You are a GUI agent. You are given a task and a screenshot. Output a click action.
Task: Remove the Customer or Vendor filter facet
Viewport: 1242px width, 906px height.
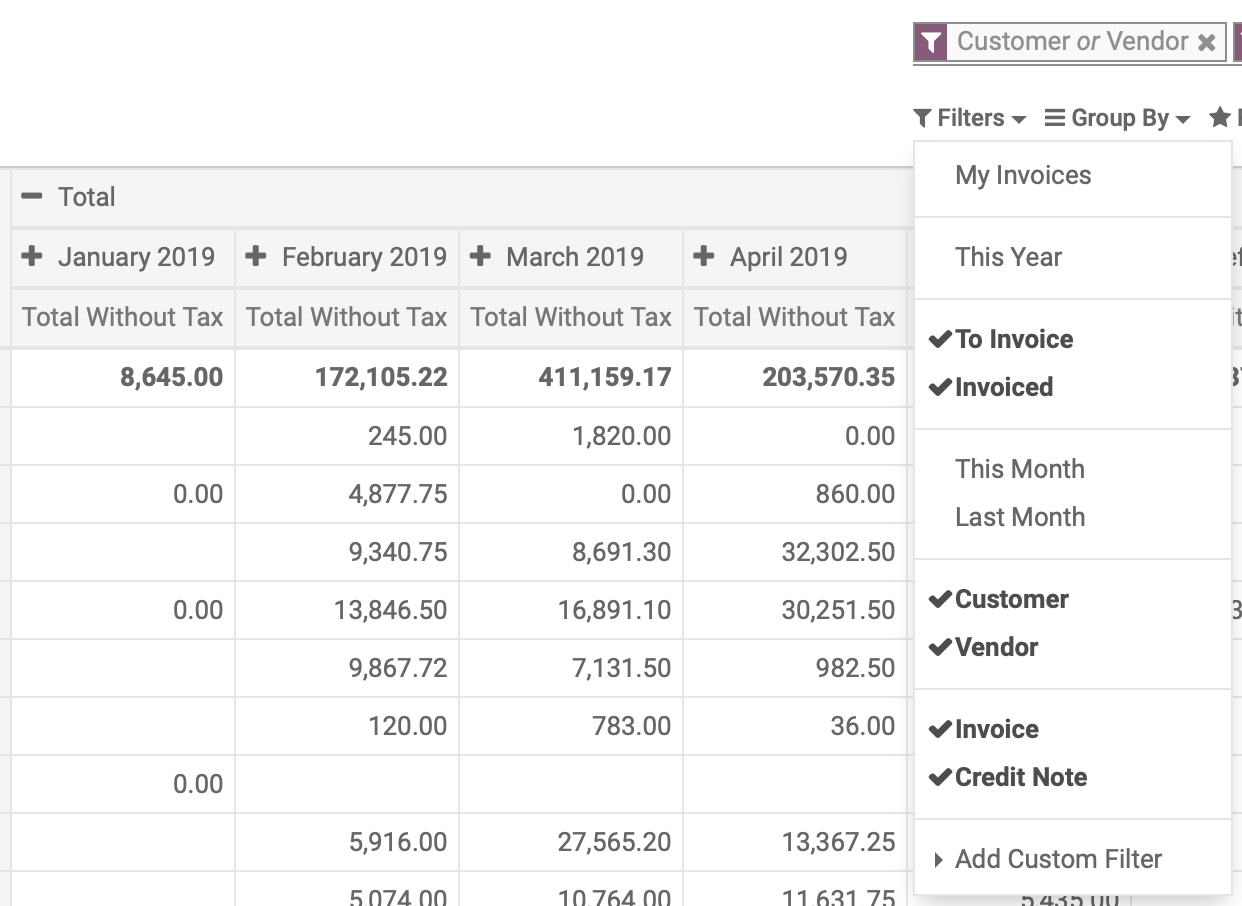tap(1207, 42)
